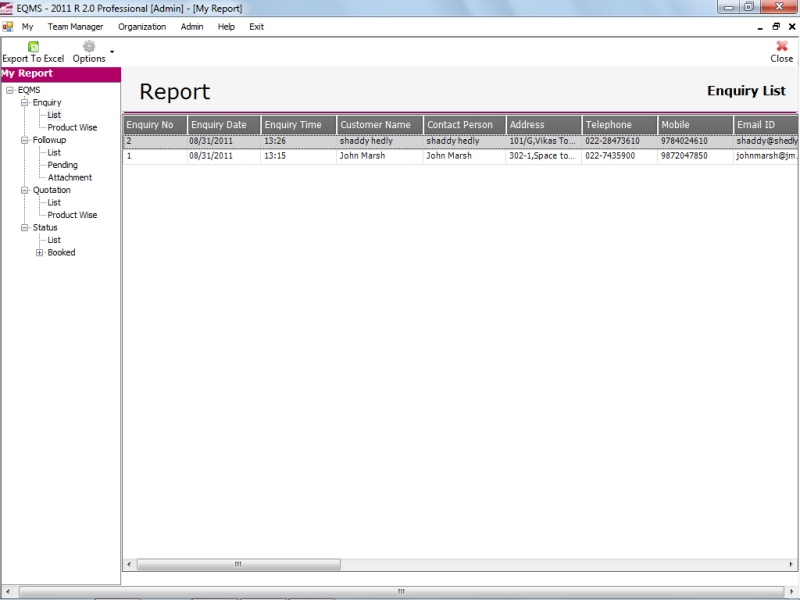
Task: Open the Team Manager menu
Action: [75, 26]
